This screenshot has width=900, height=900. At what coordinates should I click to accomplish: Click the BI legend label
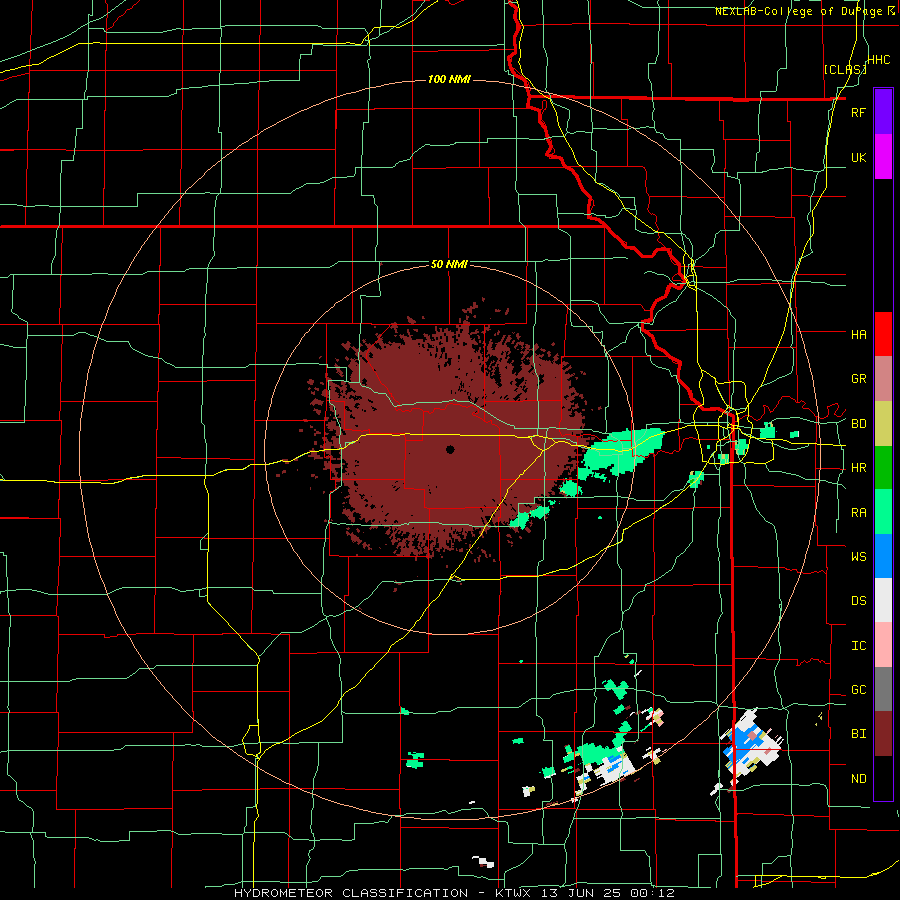(858, 734)
